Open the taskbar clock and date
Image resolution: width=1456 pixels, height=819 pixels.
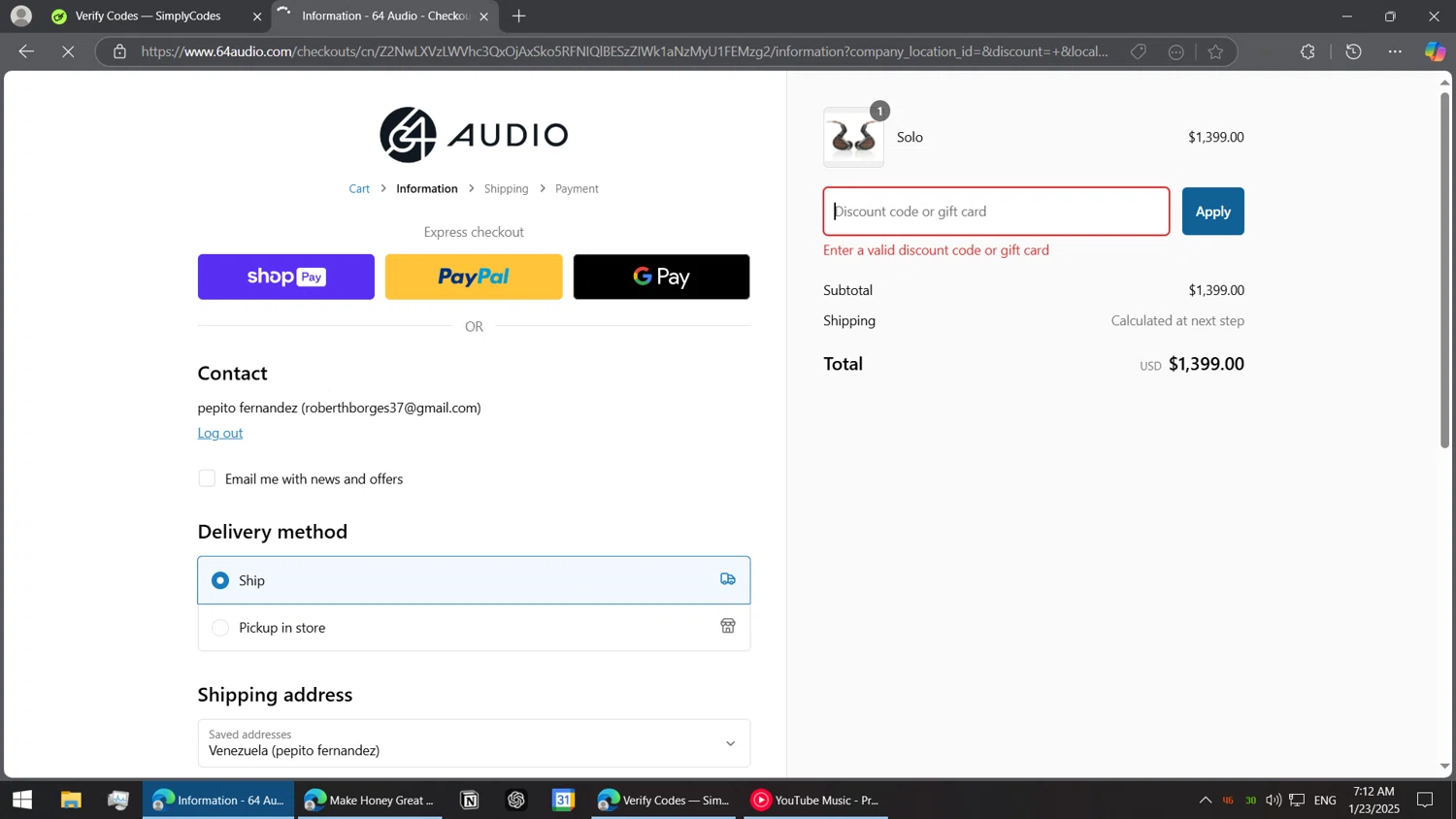click(1373, 801)
